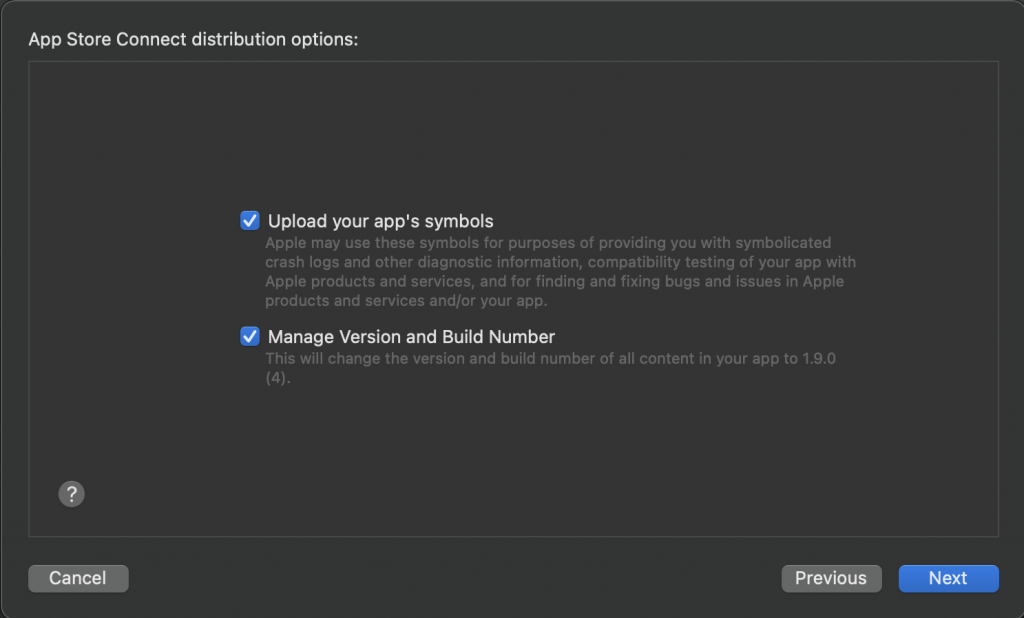Click the symbols description paragraph starting "Apple may use"
Screen dimensions: 1024x618
tap(560, 272)
